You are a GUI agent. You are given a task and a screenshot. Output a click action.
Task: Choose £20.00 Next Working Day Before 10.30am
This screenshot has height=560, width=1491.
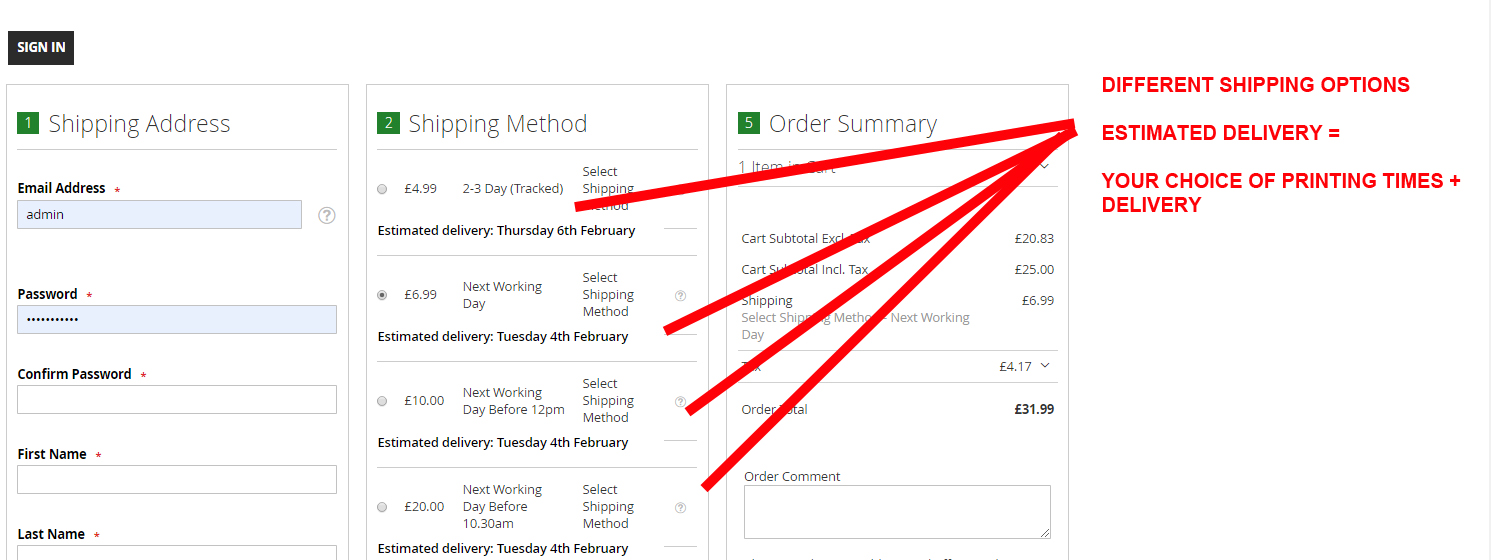pos(382,507)
